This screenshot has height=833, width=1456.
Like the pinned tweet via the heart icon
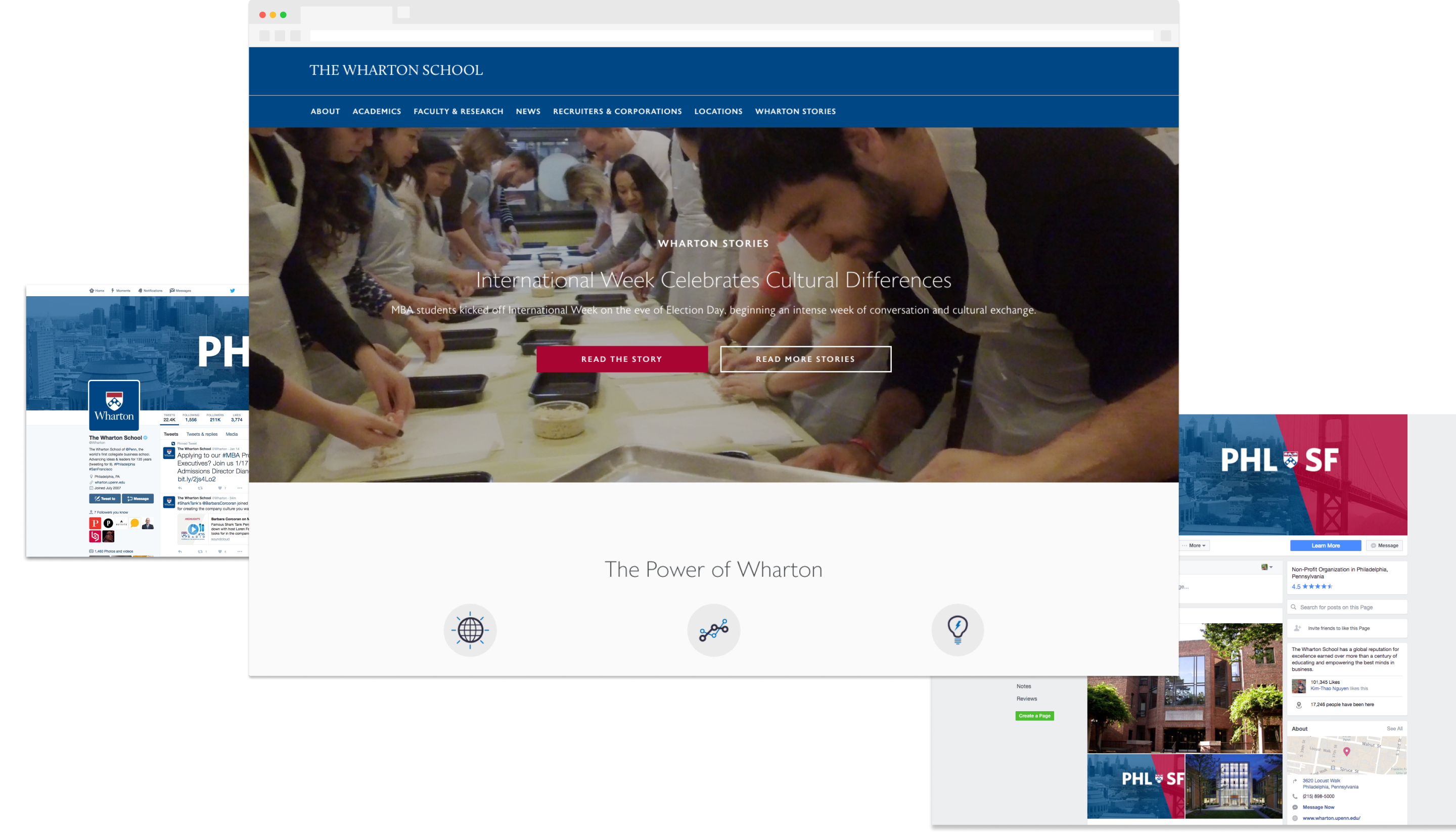pos(220,488)
